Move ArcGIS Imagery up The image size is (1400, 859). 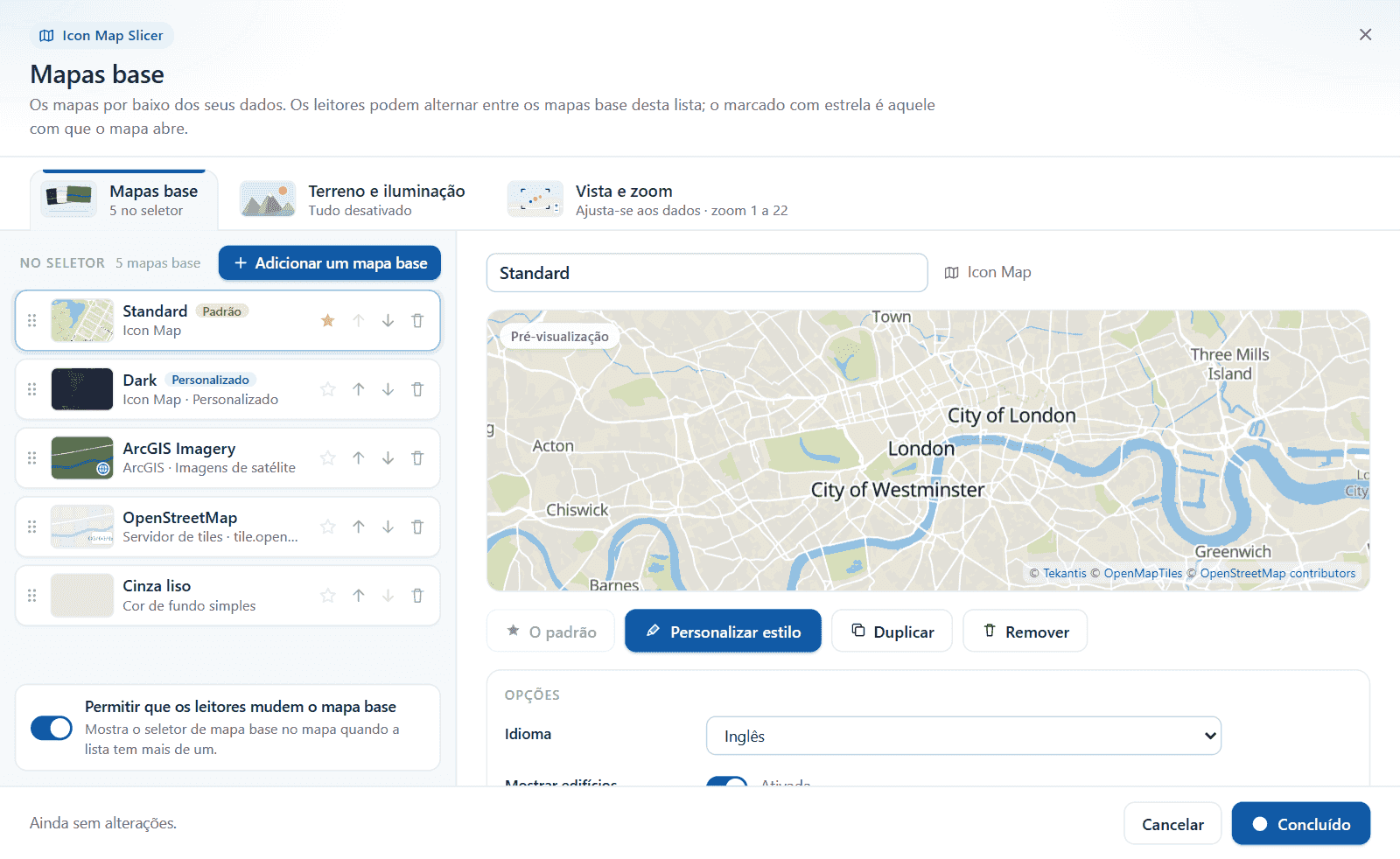358,457
